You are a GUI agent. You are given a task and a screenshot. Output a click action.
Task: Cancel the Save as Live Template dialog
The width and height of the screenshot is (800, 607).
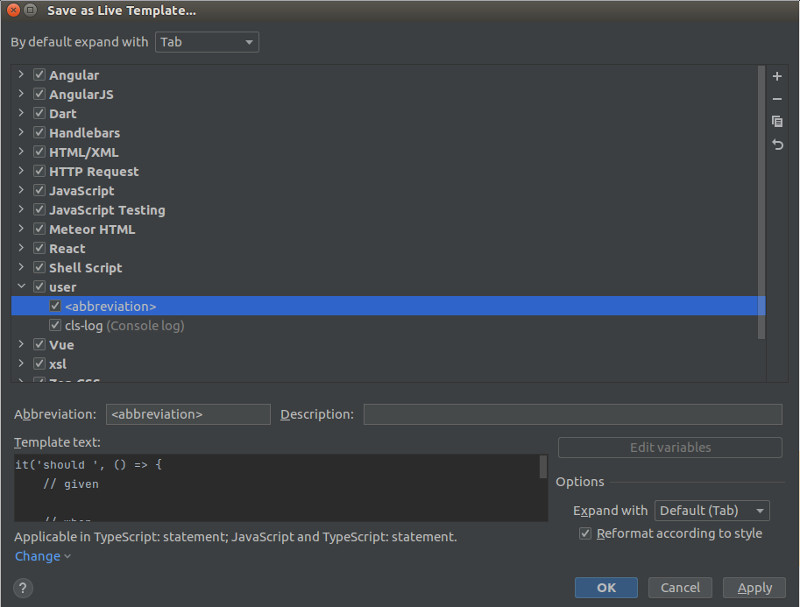click(x=680, y=587)
